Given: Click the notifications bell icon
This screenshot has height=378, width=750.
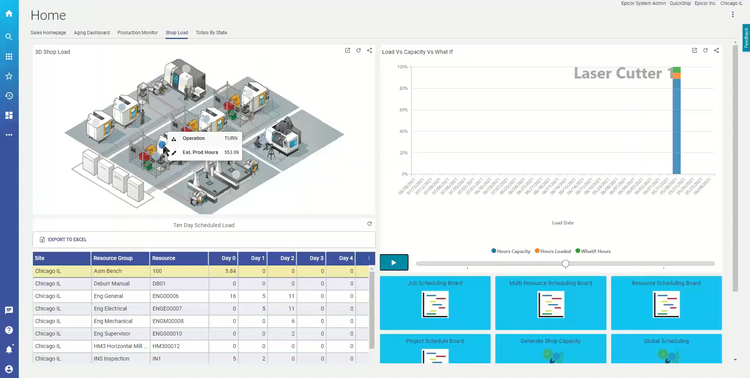Looking at the screenshot, I should coord(9,350).
